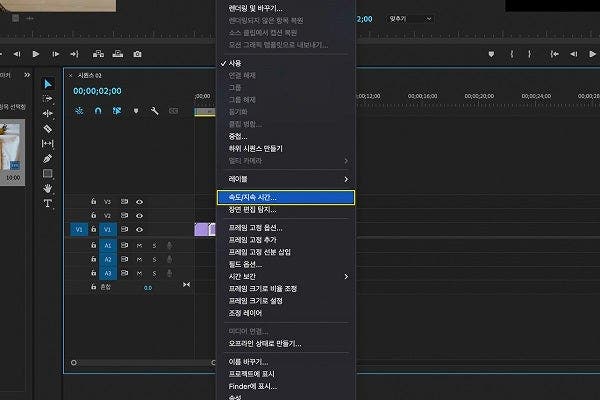Select 필드 옵션... menu item

285,264
